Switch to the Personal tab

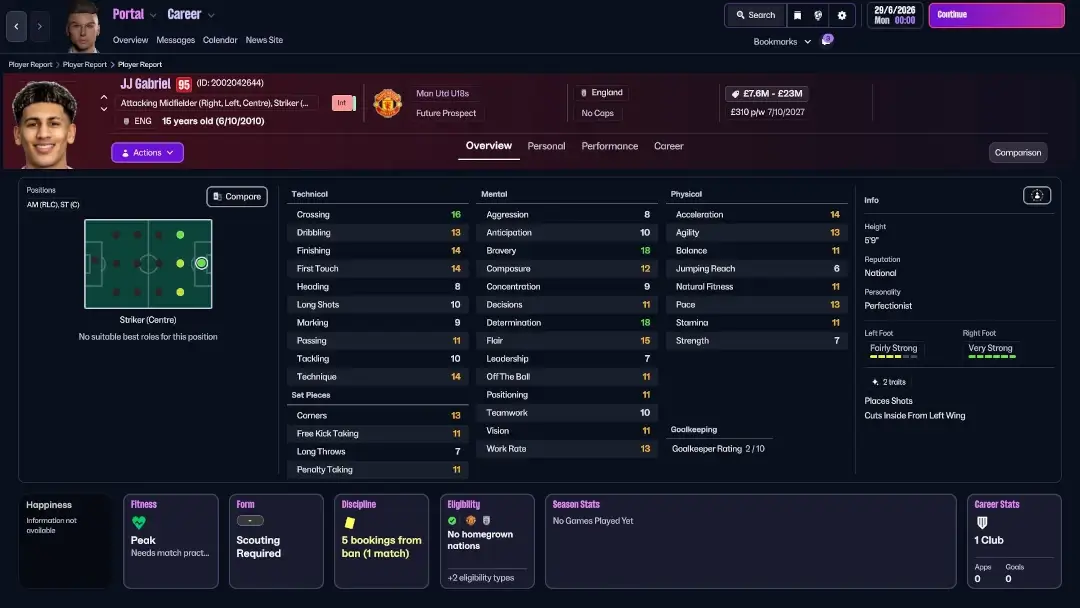(x=546, y=146)
